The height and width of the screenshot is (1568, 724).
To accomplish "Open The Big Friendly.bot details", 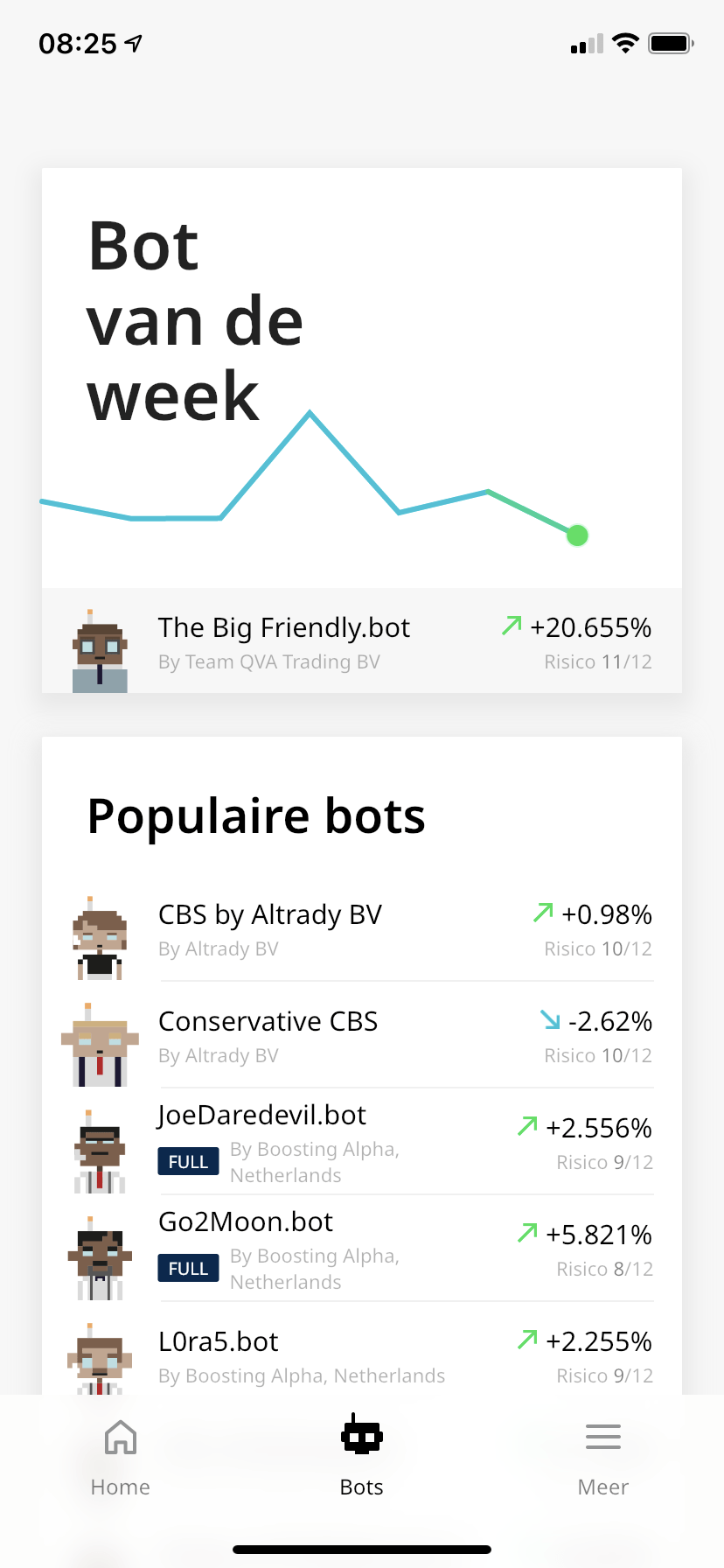I will [x=284, y=628].
